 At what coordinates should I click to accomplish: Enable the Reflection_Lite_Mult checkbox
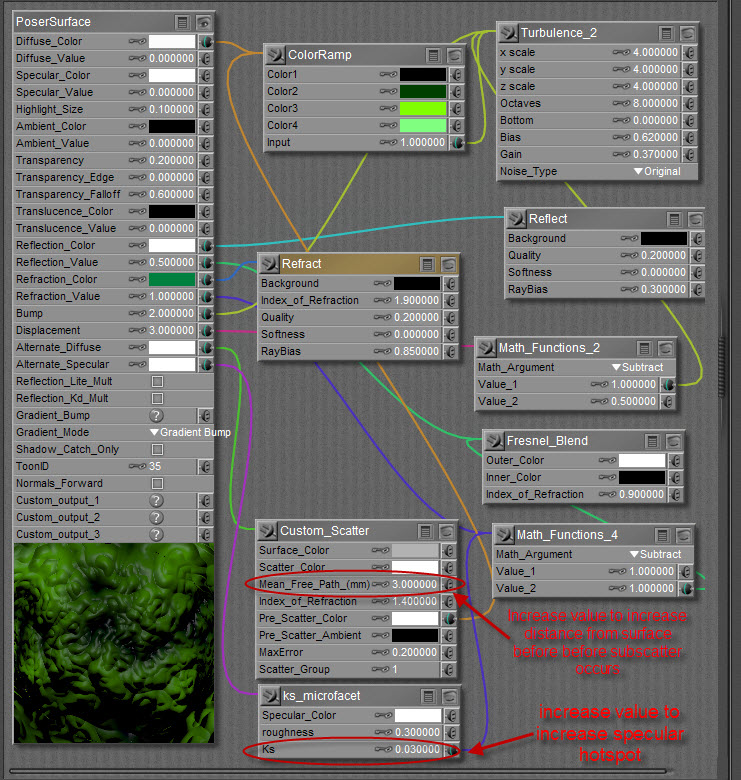[158, 382]
